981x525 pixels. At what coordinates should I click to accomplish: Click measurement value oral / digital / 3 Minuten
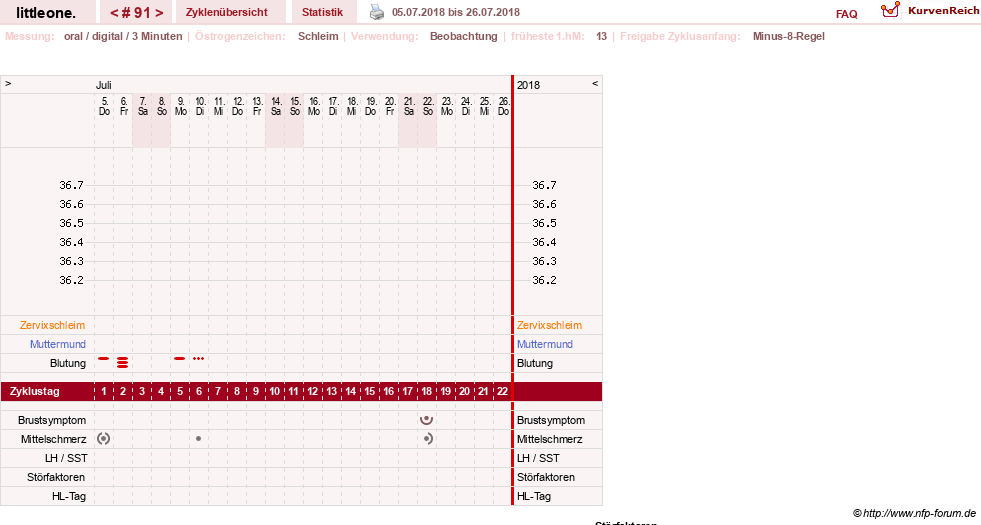tap(123, 36)
